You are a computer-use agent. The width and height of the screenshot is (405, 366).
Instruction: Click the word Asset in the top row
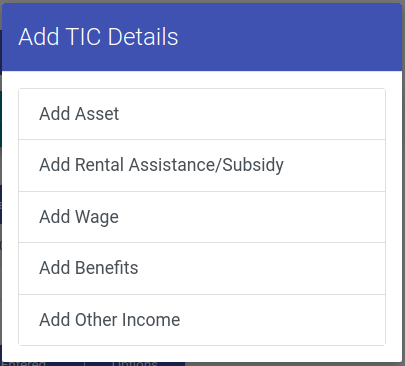point(97,114)
